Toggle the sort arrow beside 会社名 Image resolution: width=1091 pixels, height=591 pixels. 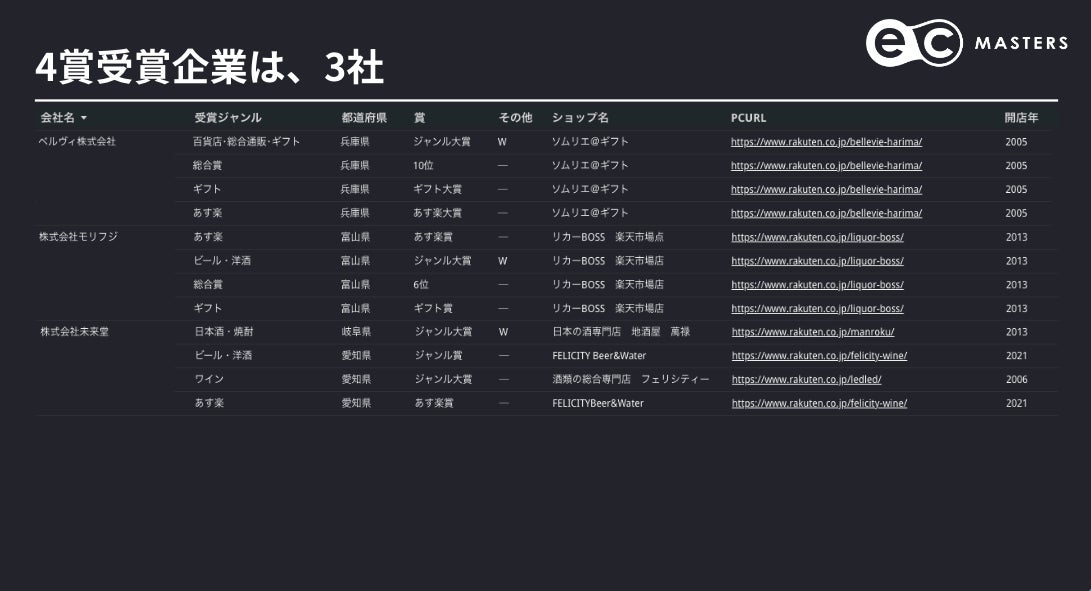[83, 118]
